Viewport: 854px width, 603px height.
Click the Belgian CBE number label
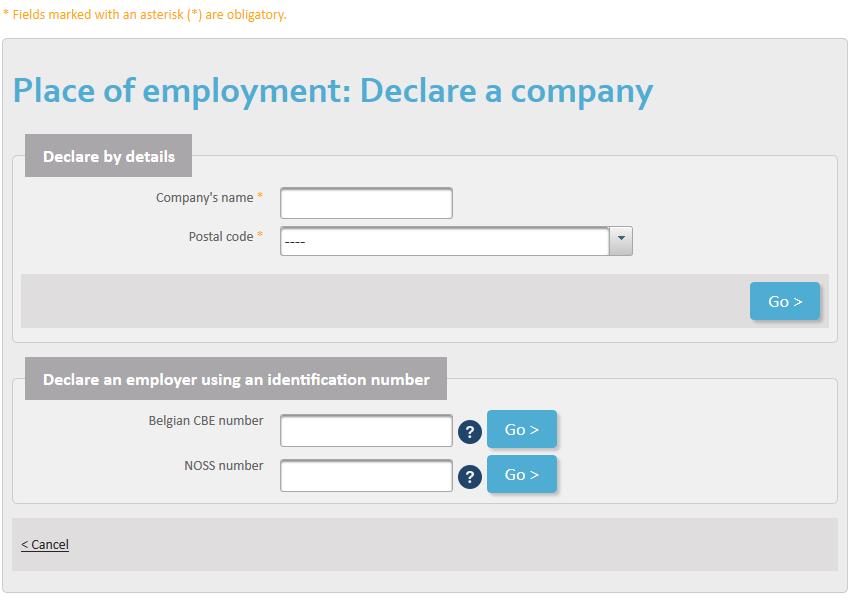pyautogui.click(x=206, y=421)
